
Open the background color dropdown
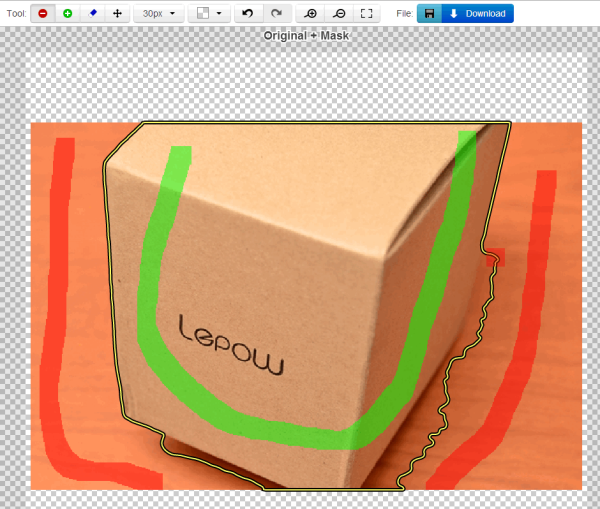point(209,14)
